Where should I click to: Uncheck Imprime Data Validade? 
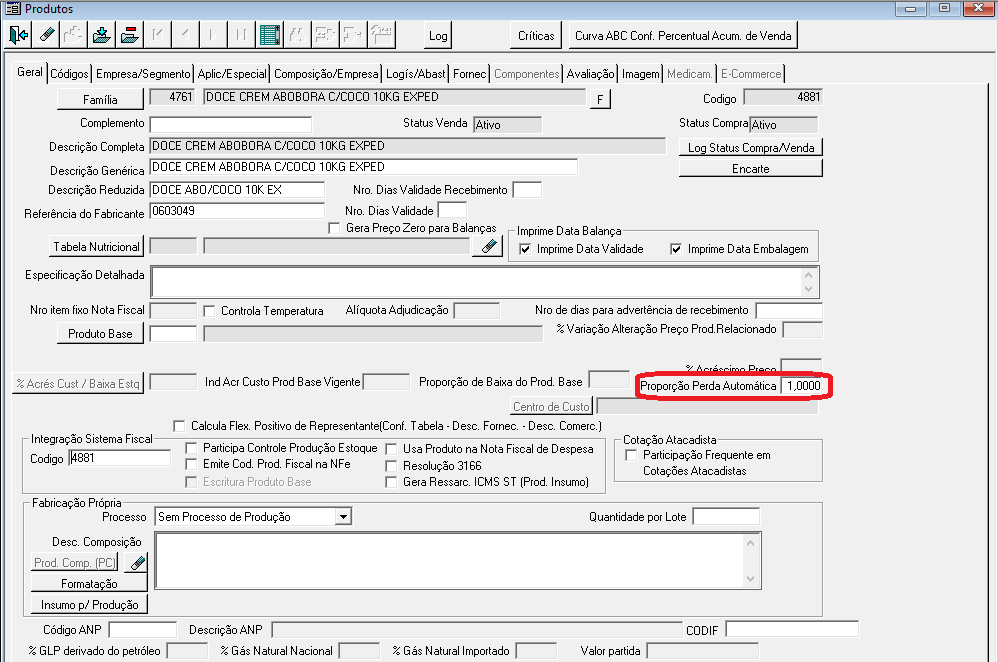[525, 249]
